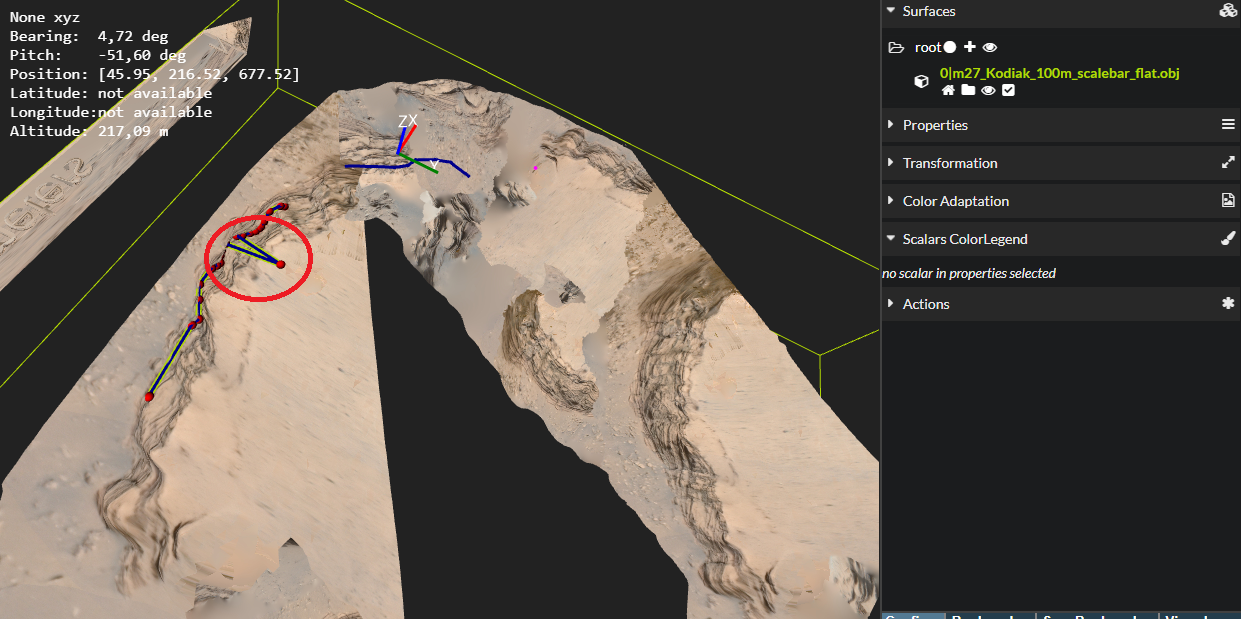Click the lowest red endpoint of the polyline
This screenshot has height=619, width=1241.
[x=149, y=397]
